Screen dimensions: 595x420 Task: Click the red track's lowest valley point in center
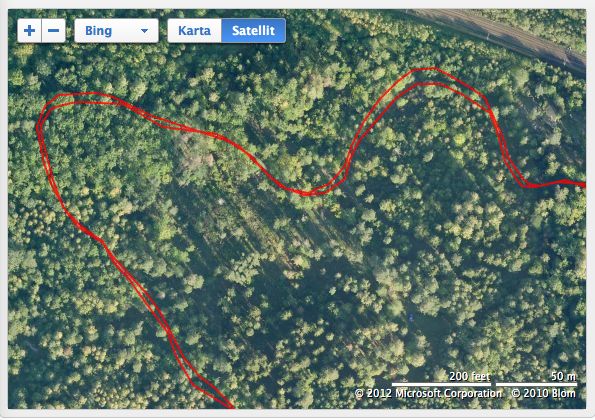pos(305,193)
